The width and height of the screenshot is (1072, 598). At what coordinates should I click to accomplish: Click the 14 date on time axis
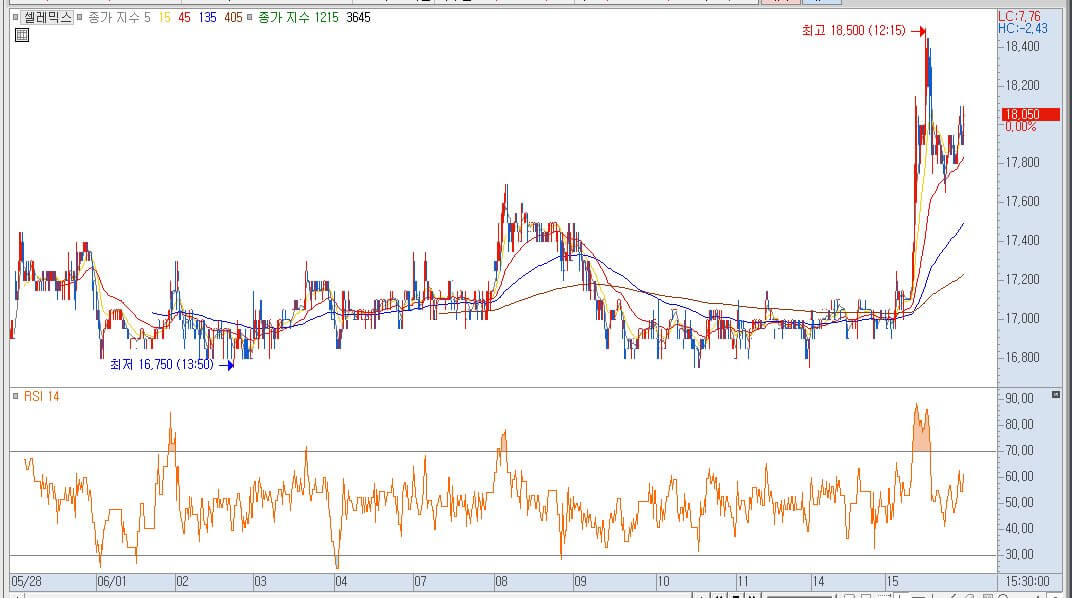(x=818, y=582)
